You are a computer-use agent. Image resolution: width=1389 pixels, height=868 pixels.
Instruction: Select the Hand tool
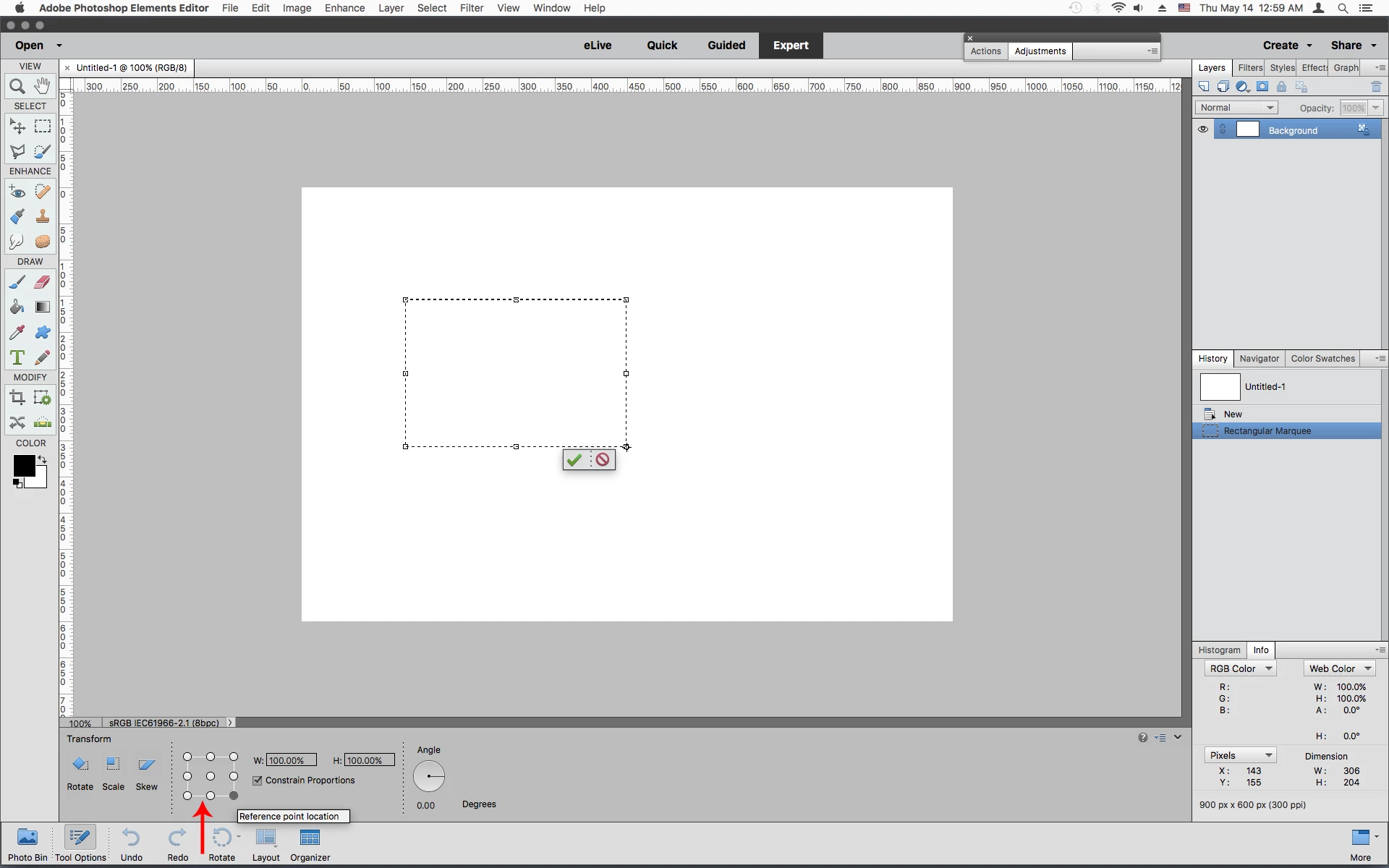(x=43, y=86)
